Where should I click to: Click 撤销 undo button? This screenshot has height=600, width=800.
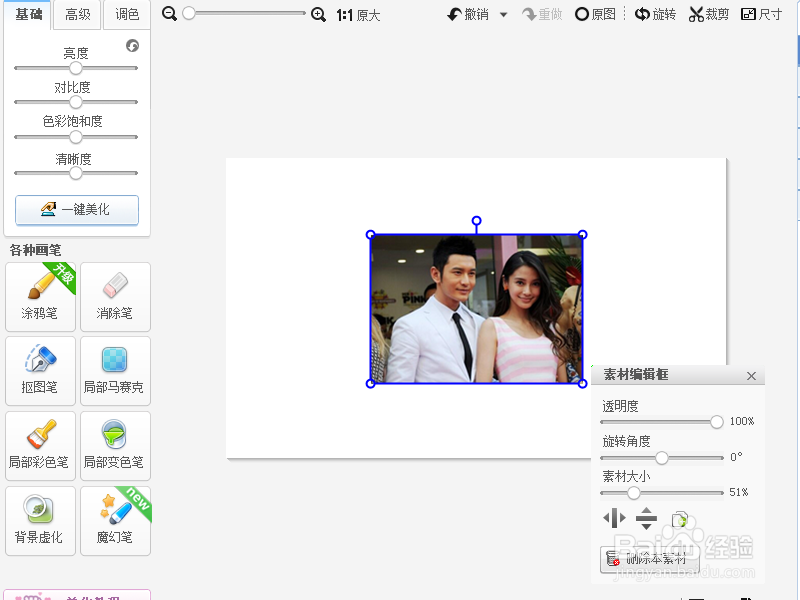(x=468, y=14)
